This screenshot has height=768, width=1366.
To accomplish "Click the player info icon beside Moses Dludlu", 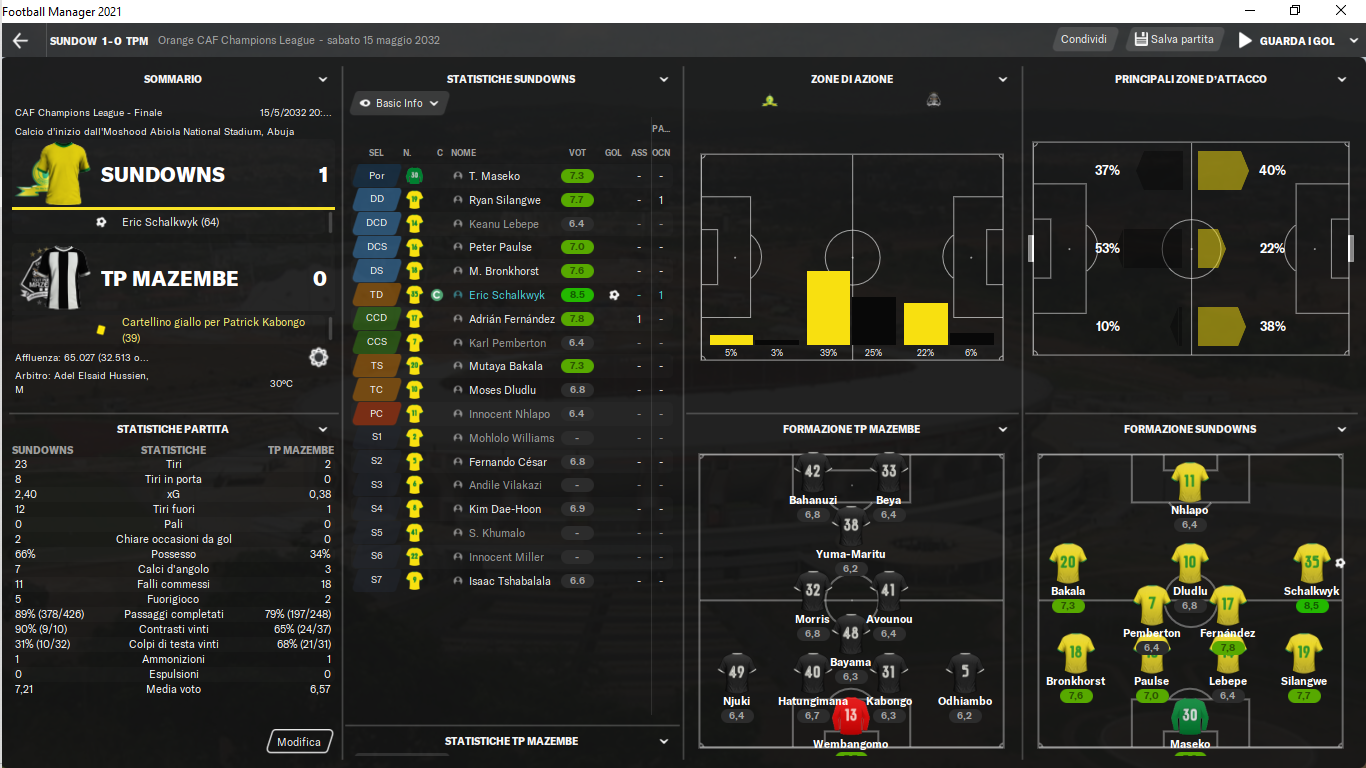I will coord(458,390).
